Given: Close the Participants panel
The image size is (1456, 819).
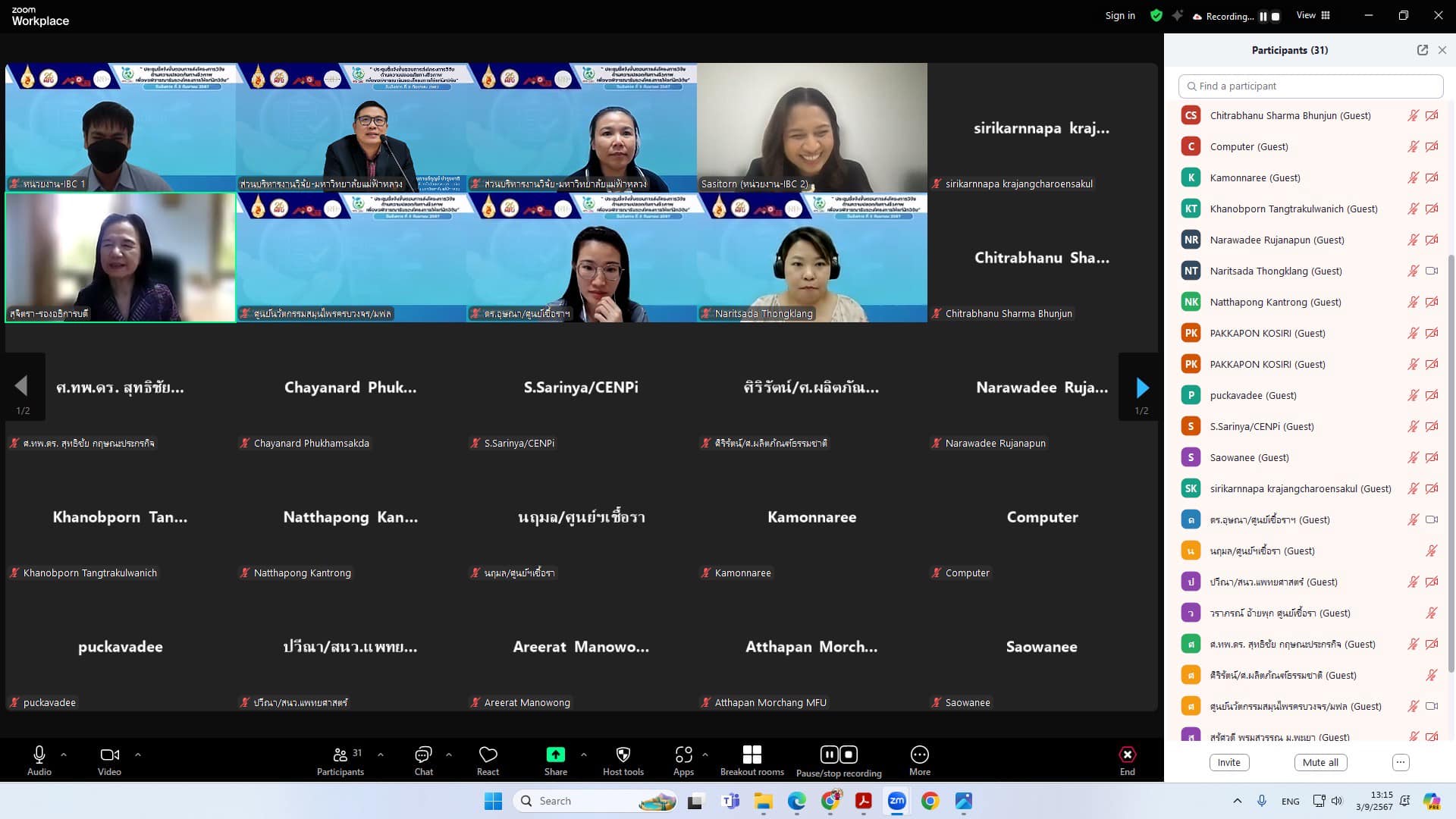Looking at the screenshot, I should [1442, 50].
